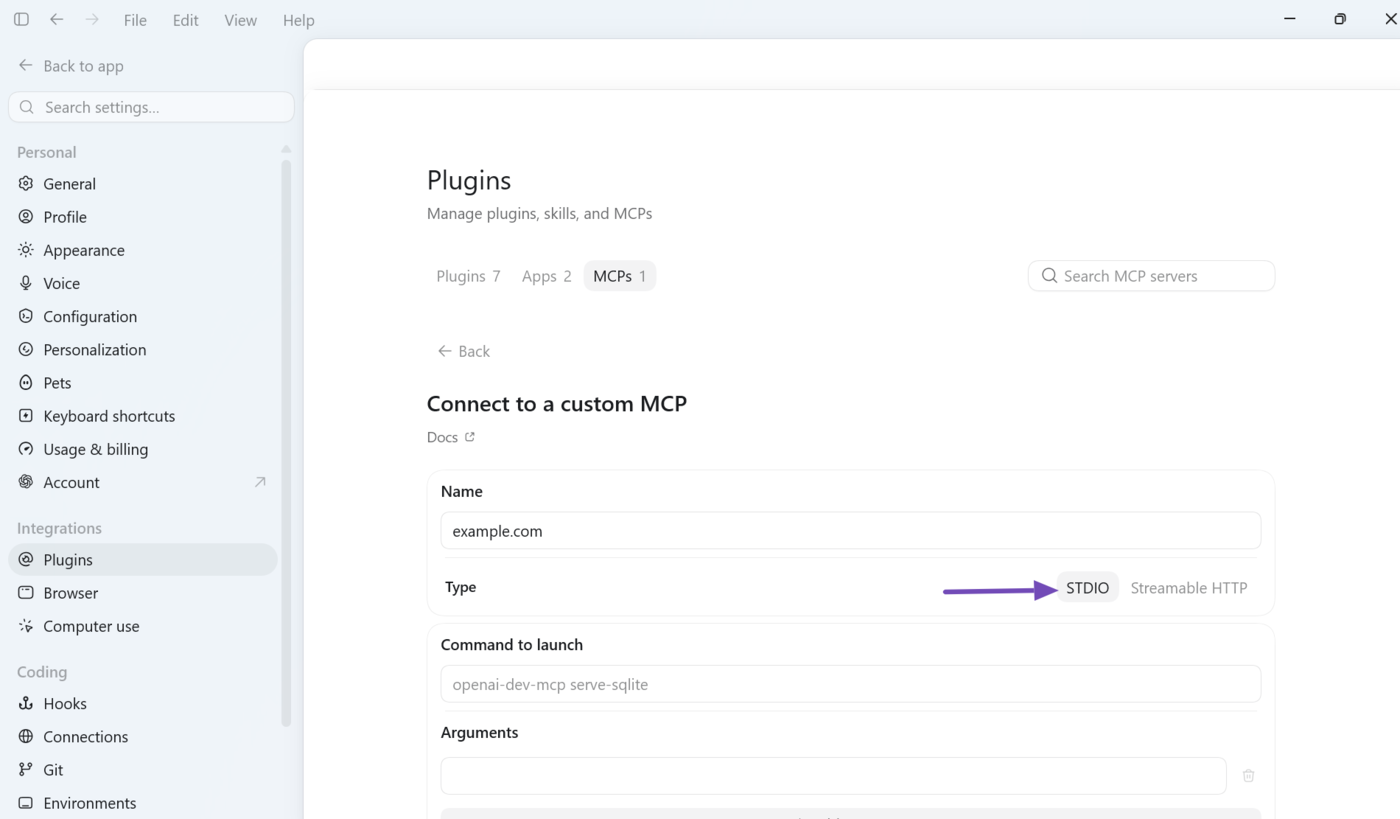1400x819 pixels.
Task: Click the back navigation arrow icon
Action: click(x=57, y=19)
